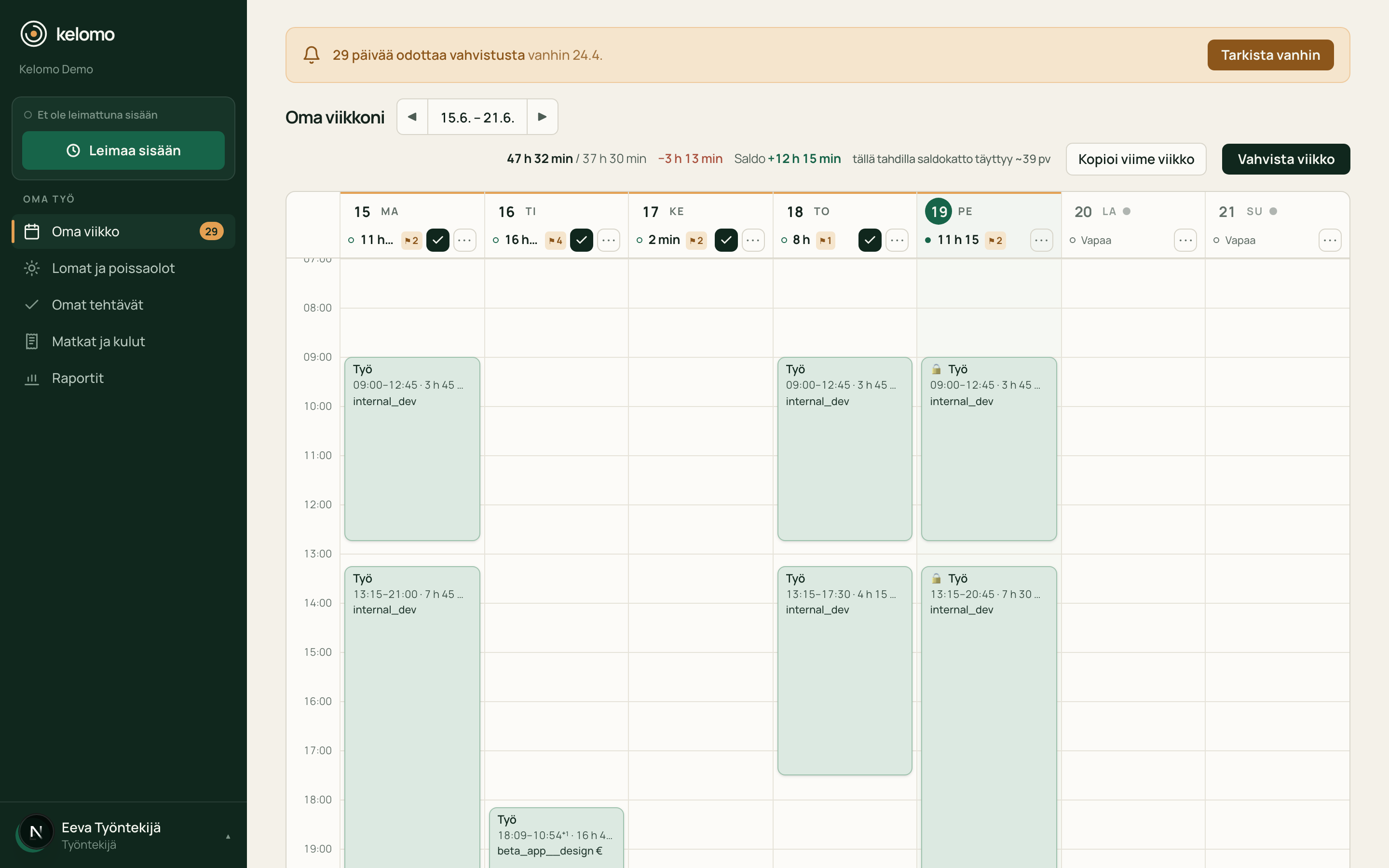Open more options for Wednesday 17

[x=753, y=240]
